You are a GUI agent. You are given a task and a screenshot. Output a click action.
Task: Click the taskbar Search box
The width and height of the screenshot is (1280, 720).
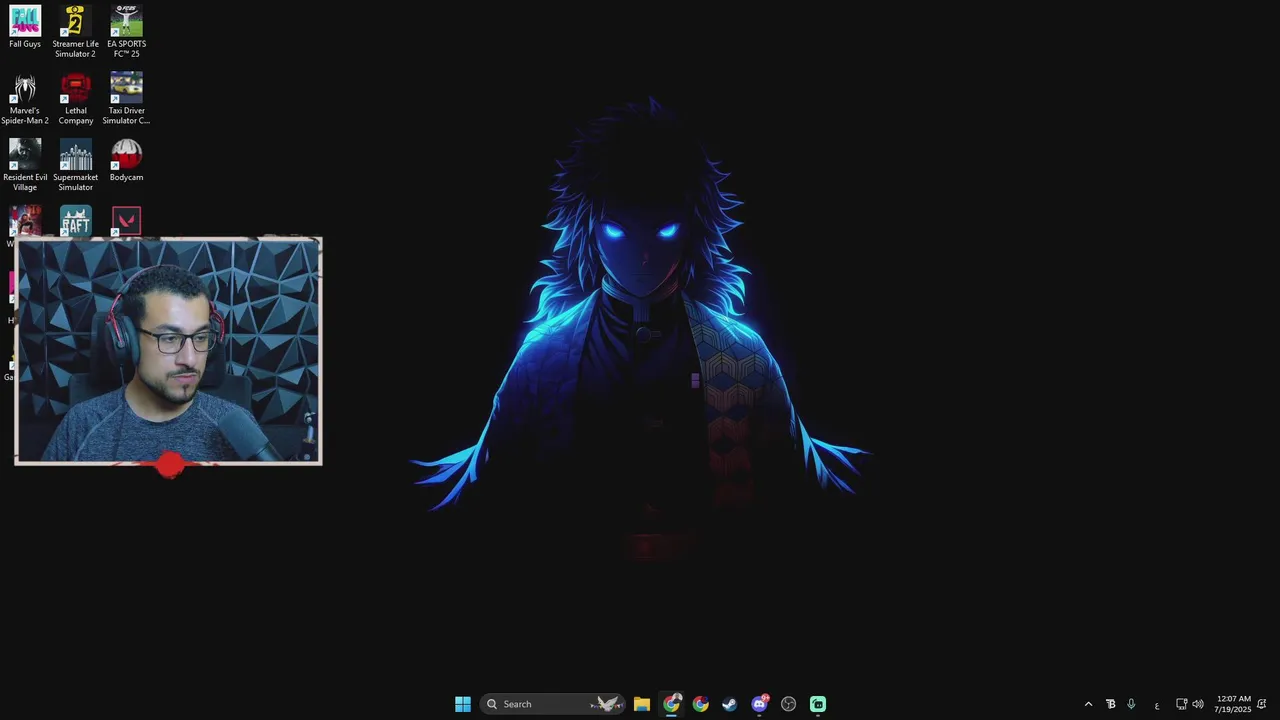coord(552,704)
